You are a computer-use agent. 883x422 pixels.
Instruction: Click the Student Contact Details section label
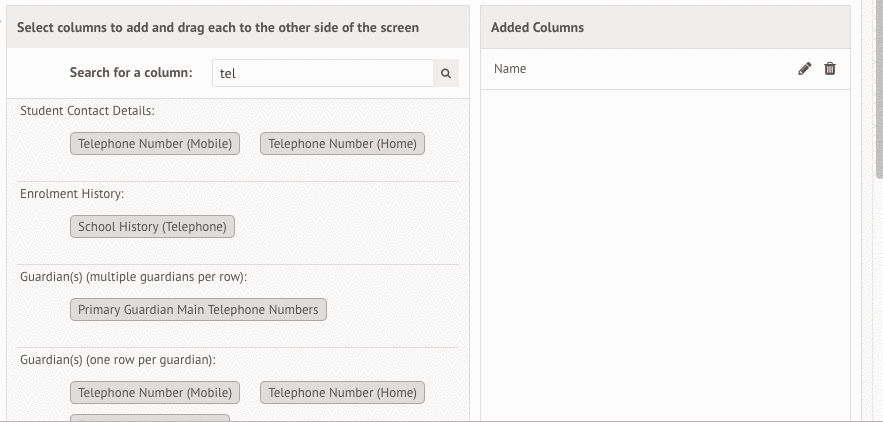click(x=87, y=110)
